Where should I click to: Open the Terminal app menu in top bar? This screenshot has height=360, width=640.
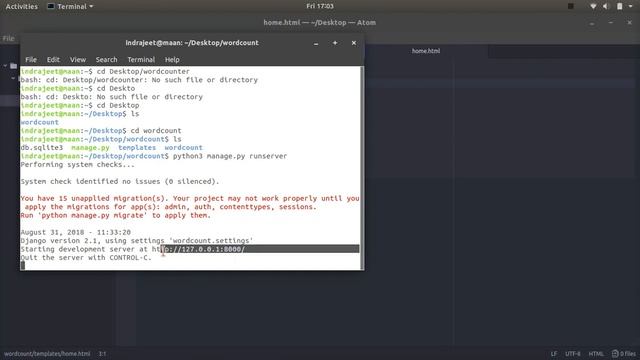(70, 7)
